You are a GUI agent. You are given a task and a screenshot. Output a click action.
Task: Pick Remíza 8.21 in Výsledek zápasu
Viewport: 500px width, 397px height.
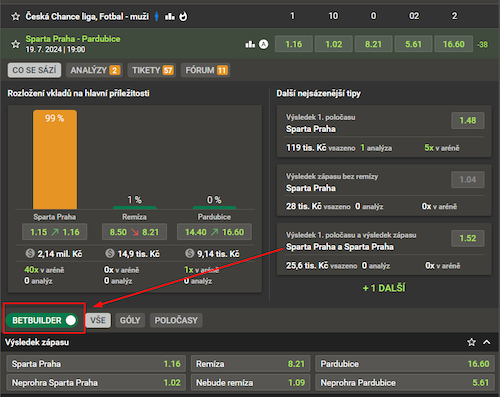click(250, 364)
